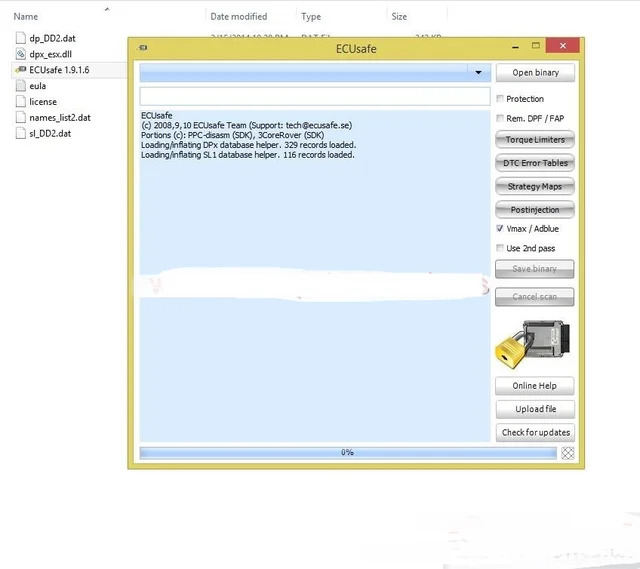Click the license file name
Viewport: 640px width, 569px height.
[43, 102]
